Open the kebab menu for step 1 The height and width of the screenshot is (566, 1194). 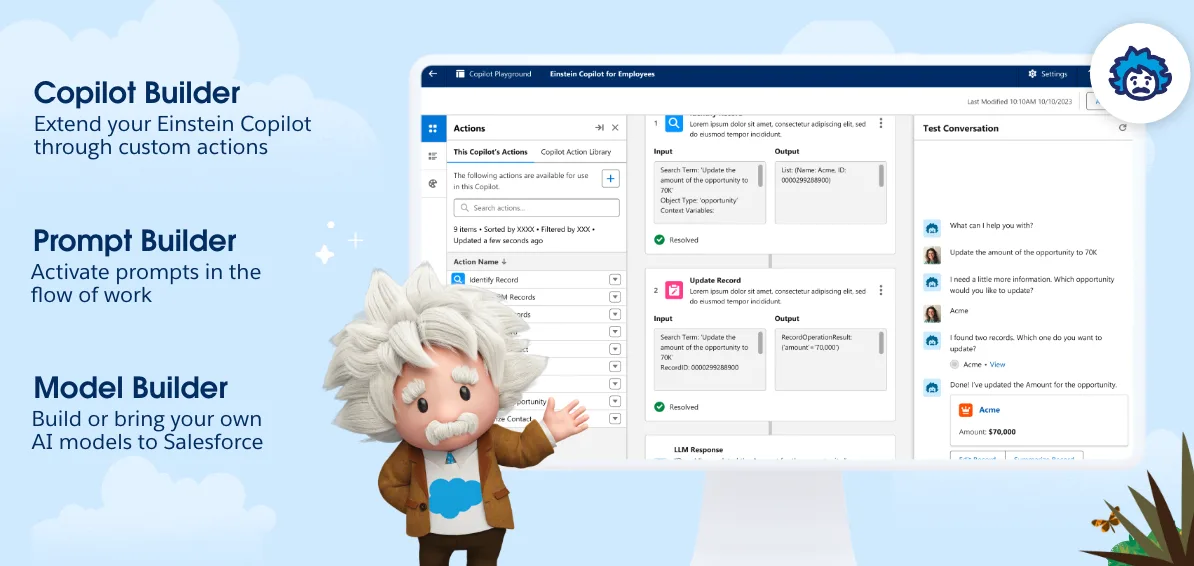[881, 123]
